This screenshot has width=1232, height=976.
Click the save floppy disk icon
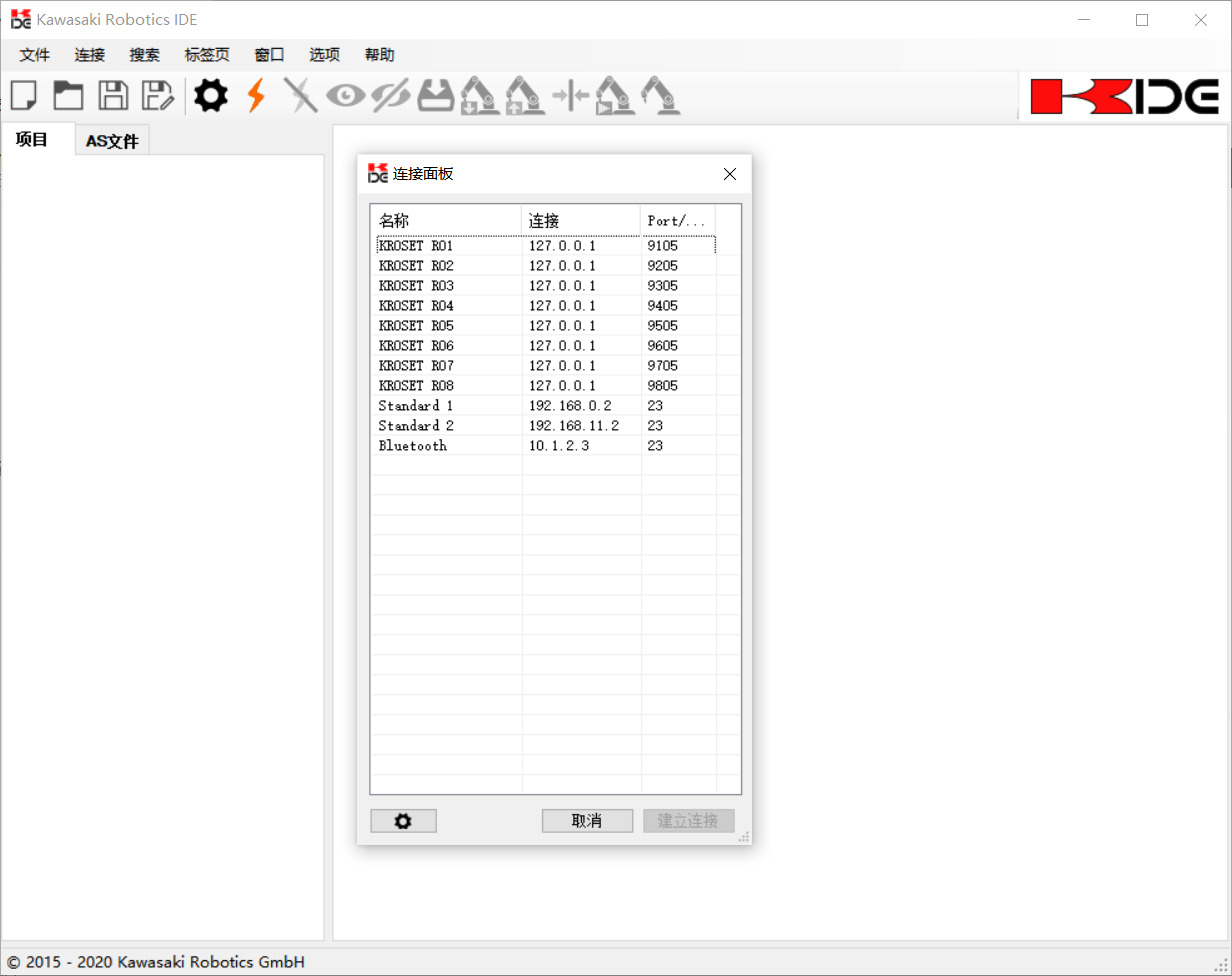pyautogui.click(x=113, y=96)
